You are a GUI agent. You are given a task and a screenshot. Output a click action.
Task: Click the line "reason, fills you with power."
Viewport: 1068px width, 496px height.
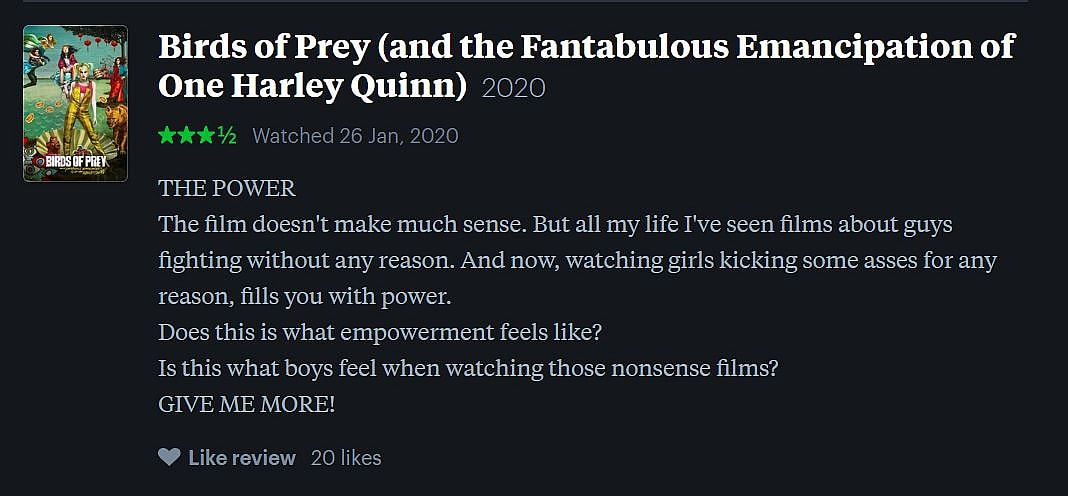coord(306,296)
